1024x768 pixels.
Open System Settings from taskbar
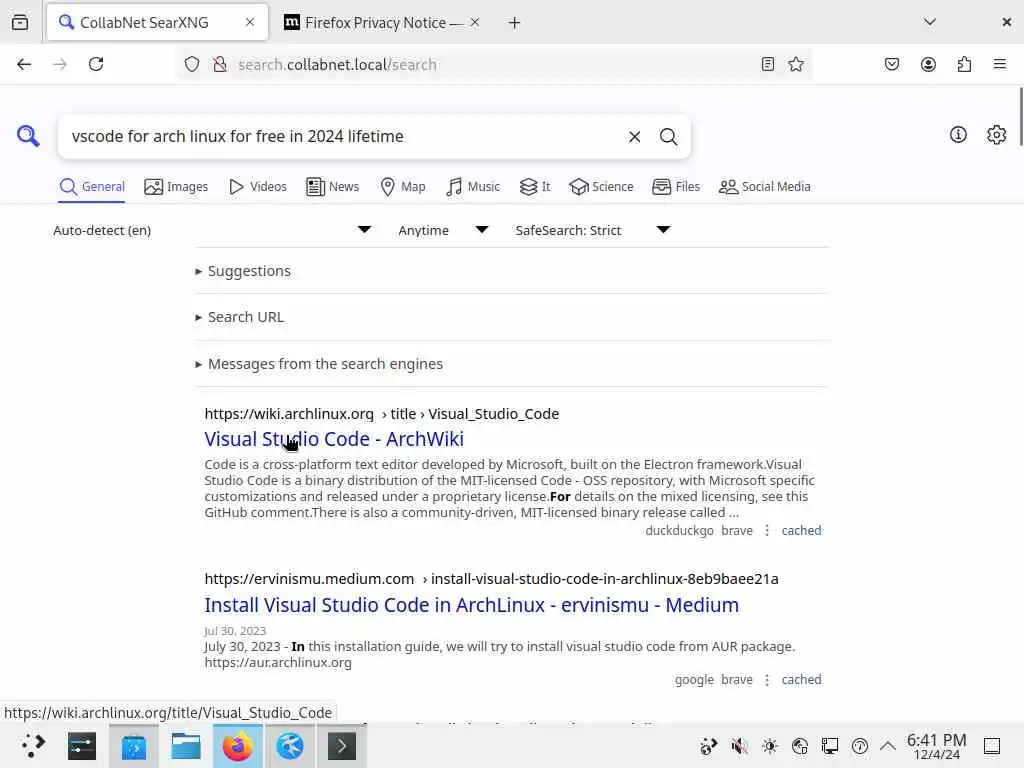pyautogui.click(x=82, y=746)
